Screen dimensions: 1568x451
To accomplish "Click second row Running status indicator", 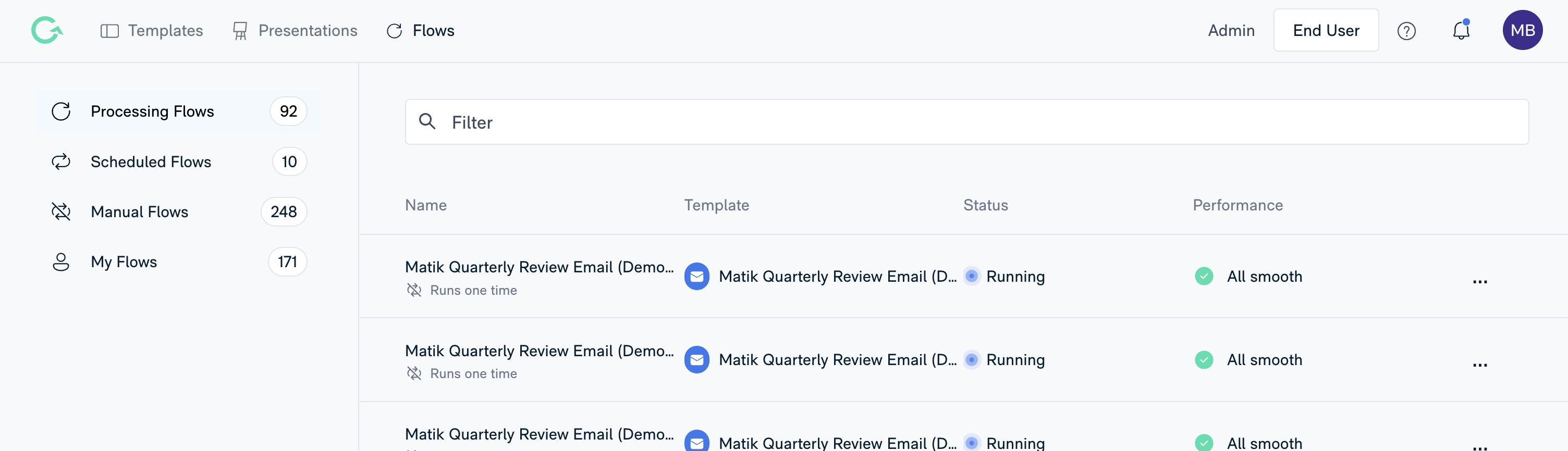I will (972, 360).
